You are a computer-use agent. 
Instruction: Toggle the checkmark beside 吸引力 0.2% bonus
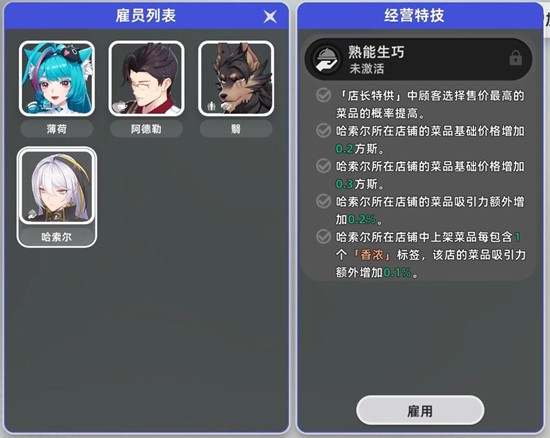[323, 201]
